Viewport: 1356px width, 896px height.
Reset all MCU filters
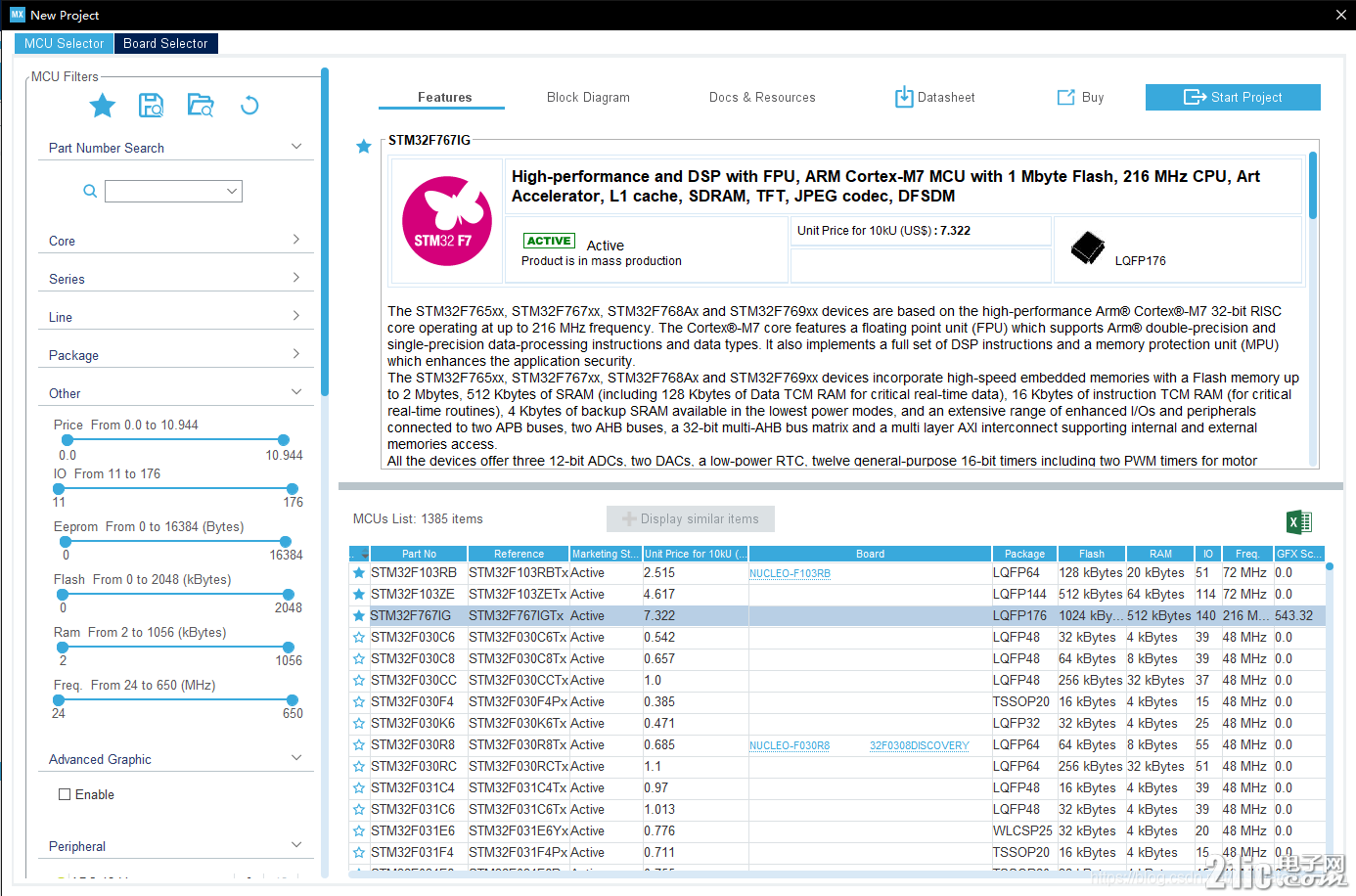point(249,106)
